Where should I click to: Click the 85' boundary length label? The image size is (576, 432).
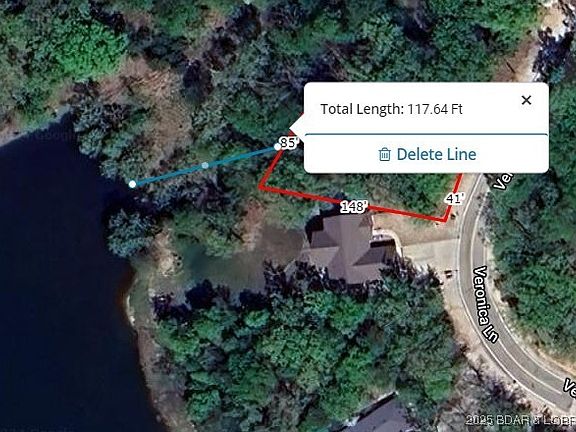288,142
